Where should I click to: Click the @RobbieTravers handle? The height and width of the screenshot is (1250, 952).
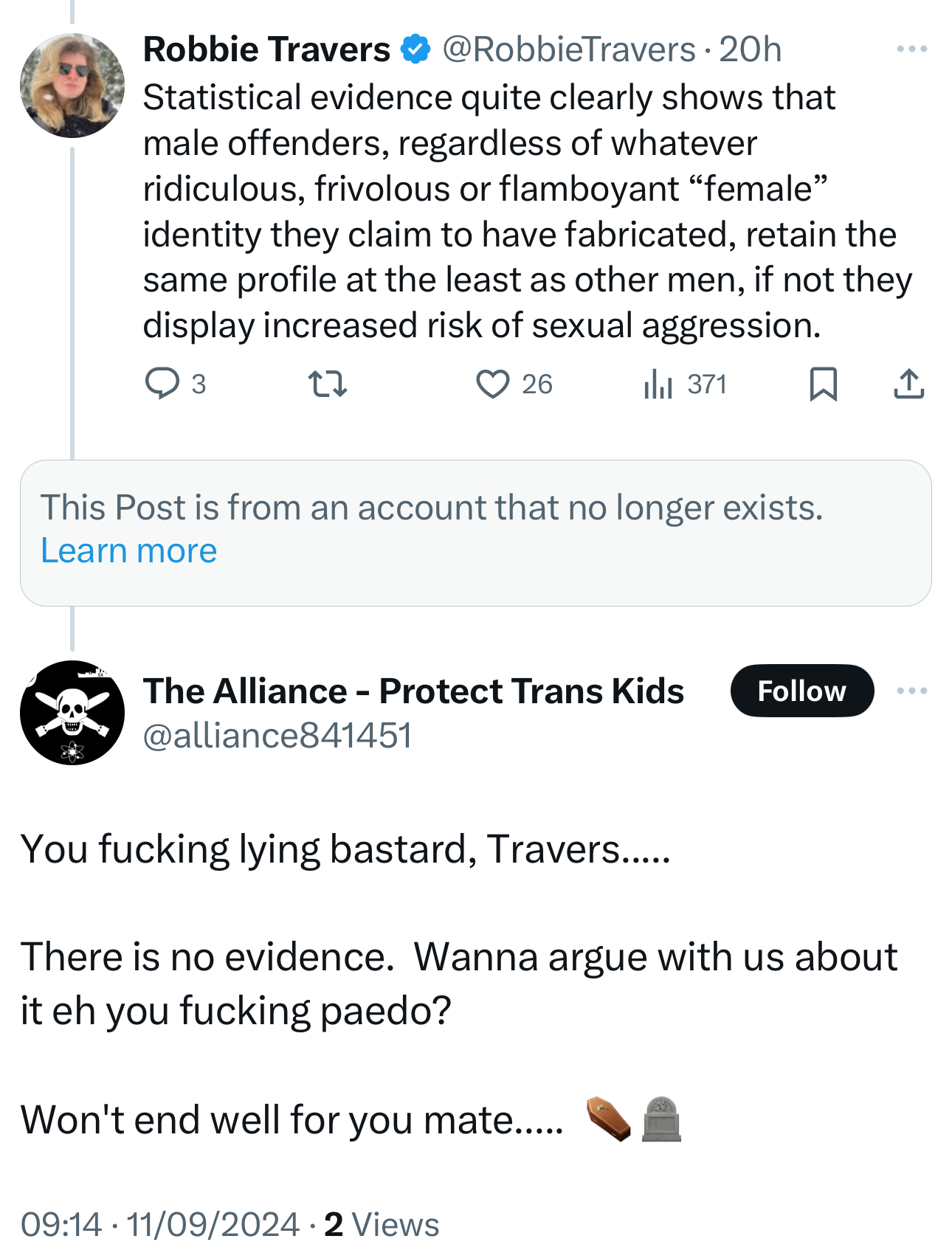[x=568, y=49]
